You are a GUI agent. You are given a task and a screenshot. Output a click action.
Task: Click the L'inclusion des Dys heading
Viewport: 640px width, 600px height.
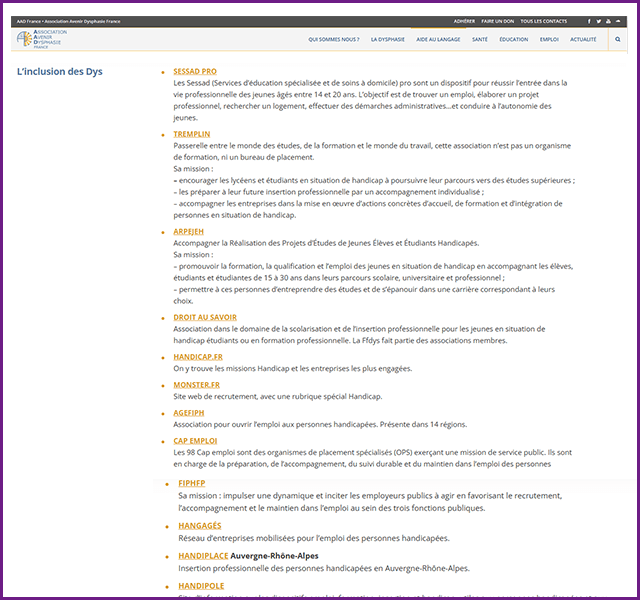tap(60, 72)
